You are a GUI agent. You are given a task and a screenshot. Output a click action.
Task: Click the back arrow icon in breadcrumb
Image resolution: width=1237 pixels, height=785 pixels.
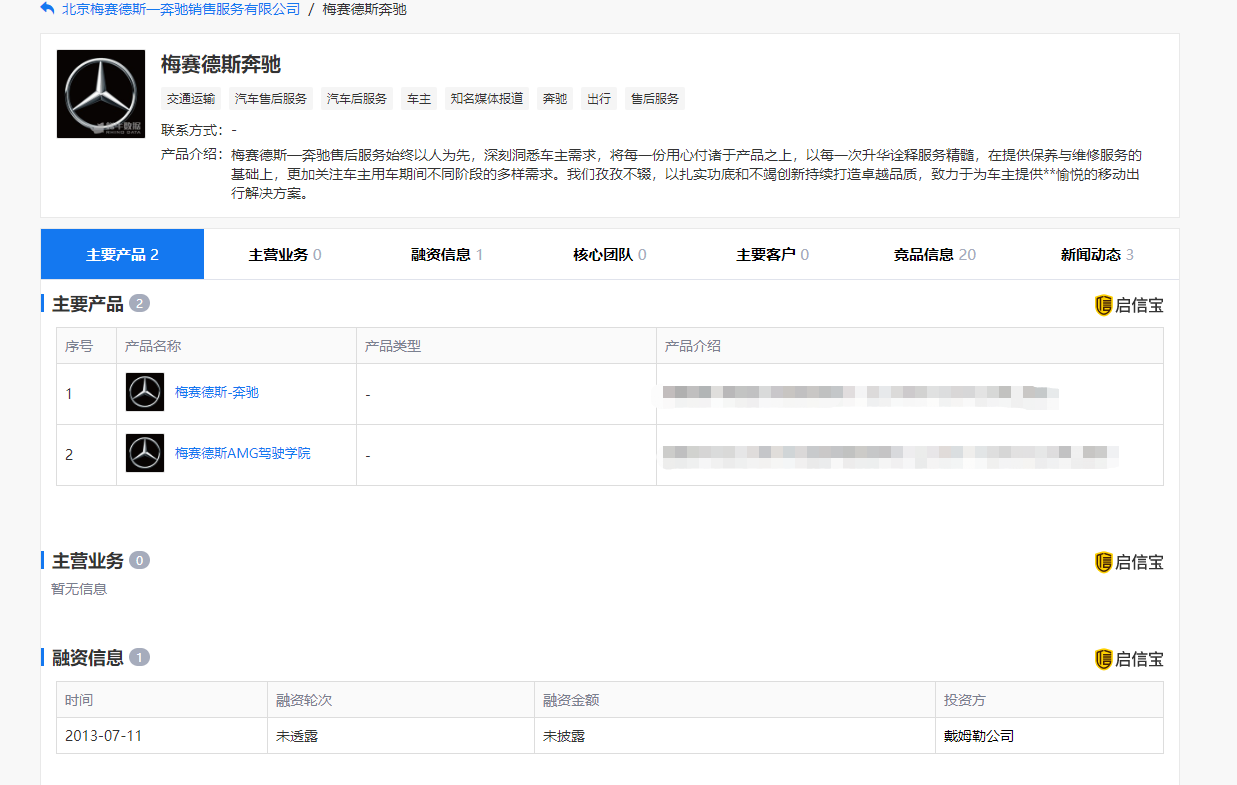coord(48,9)
